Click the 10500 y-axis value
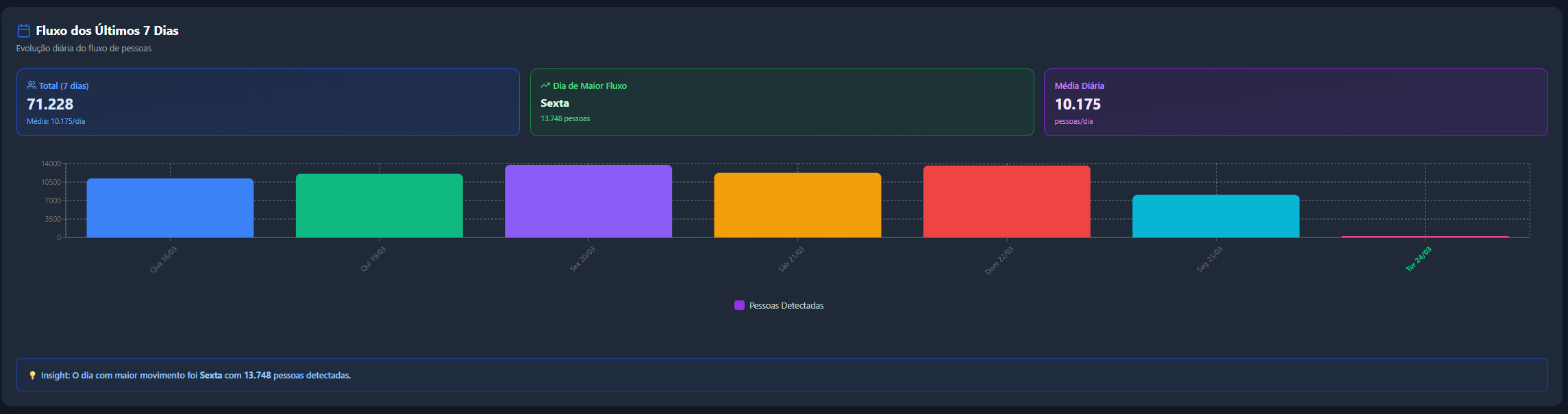The height and width of the screenshot is (414, 1568). click(x=51, y=182)
